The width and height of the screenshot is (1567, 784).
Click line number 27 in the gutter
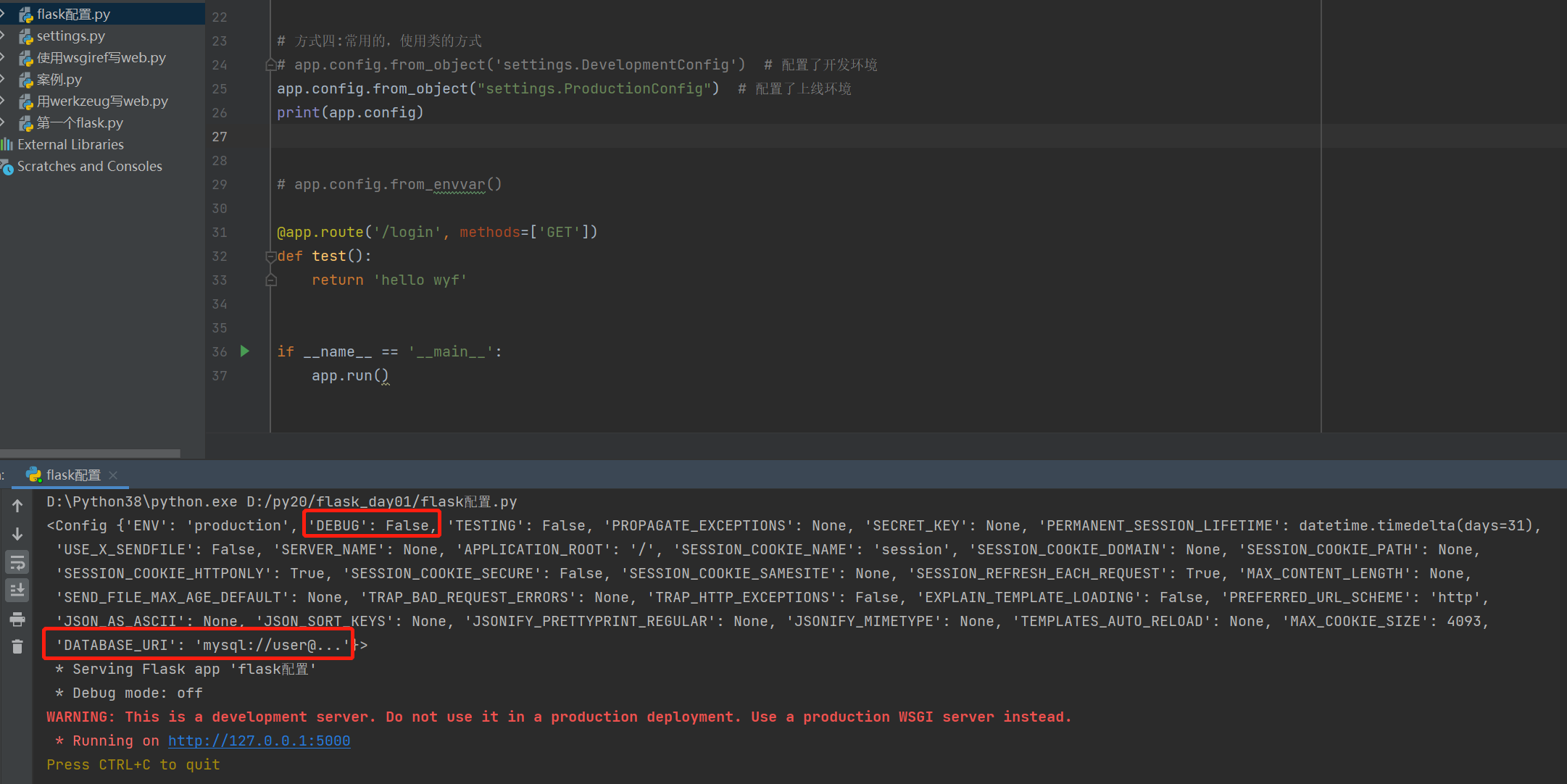pyautogui.click(x=220, y=137)
